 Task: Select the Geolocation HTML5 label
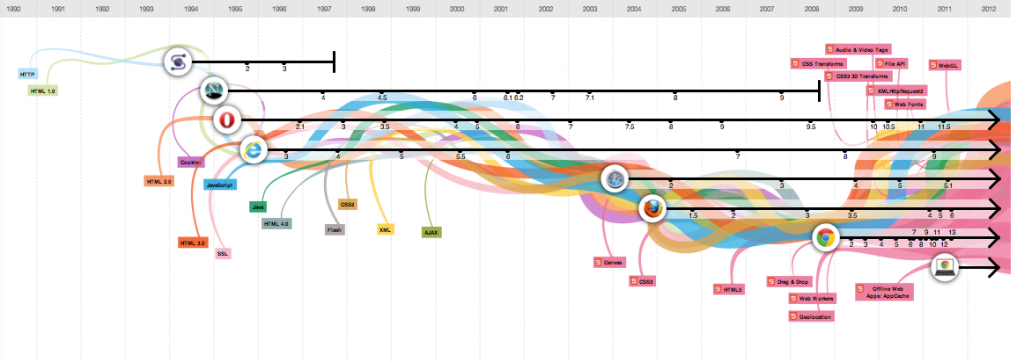[x=810, y=317]
